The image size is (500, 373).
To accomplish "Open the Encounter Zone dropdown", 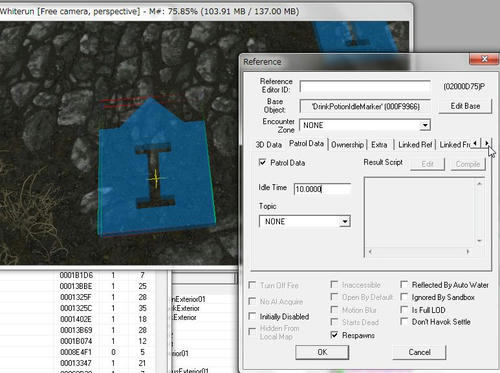I will (x=425, y=125).
